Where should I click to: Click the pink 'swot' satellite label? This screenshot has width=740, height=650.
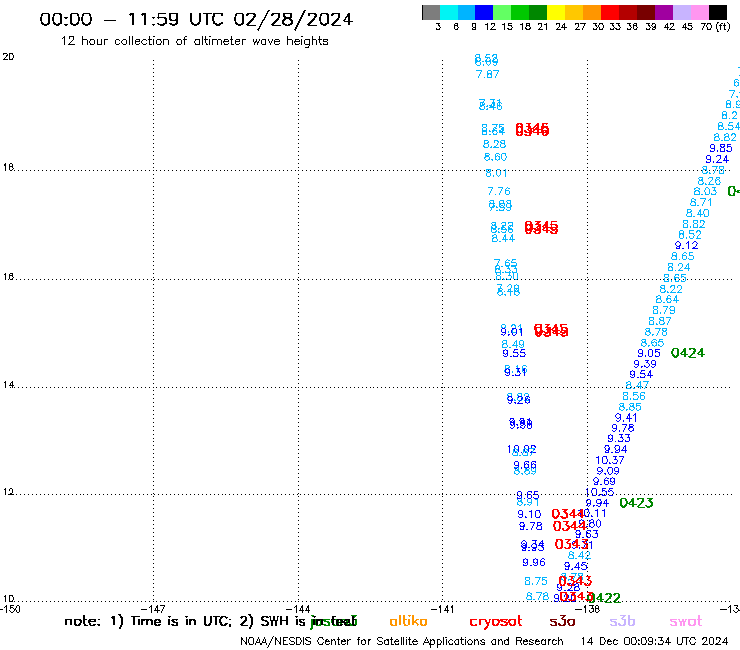click(x=686, y=622)
